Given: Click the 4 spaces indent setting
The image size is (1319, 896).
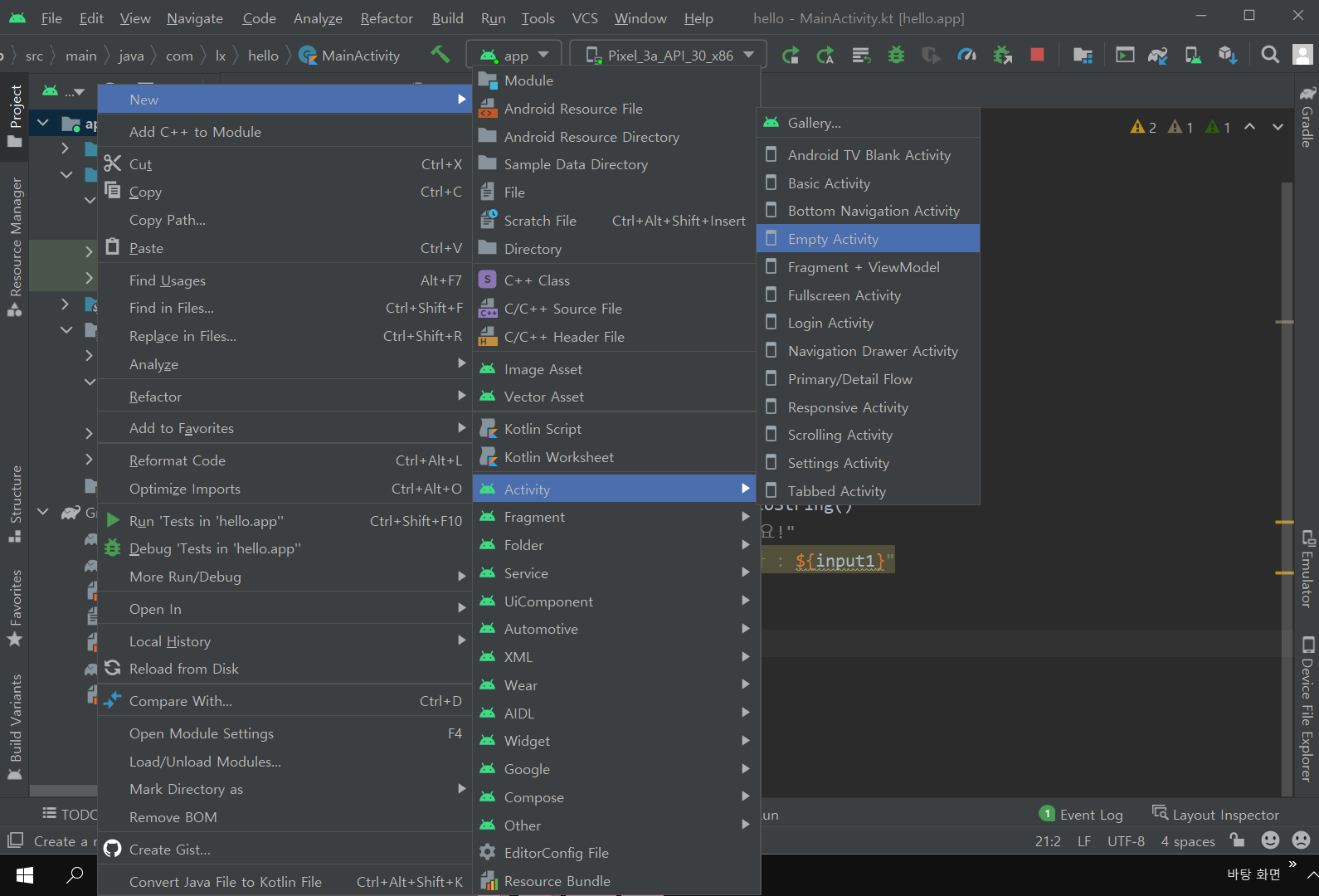Looking at the screenshot, I should pos(1188,841).
